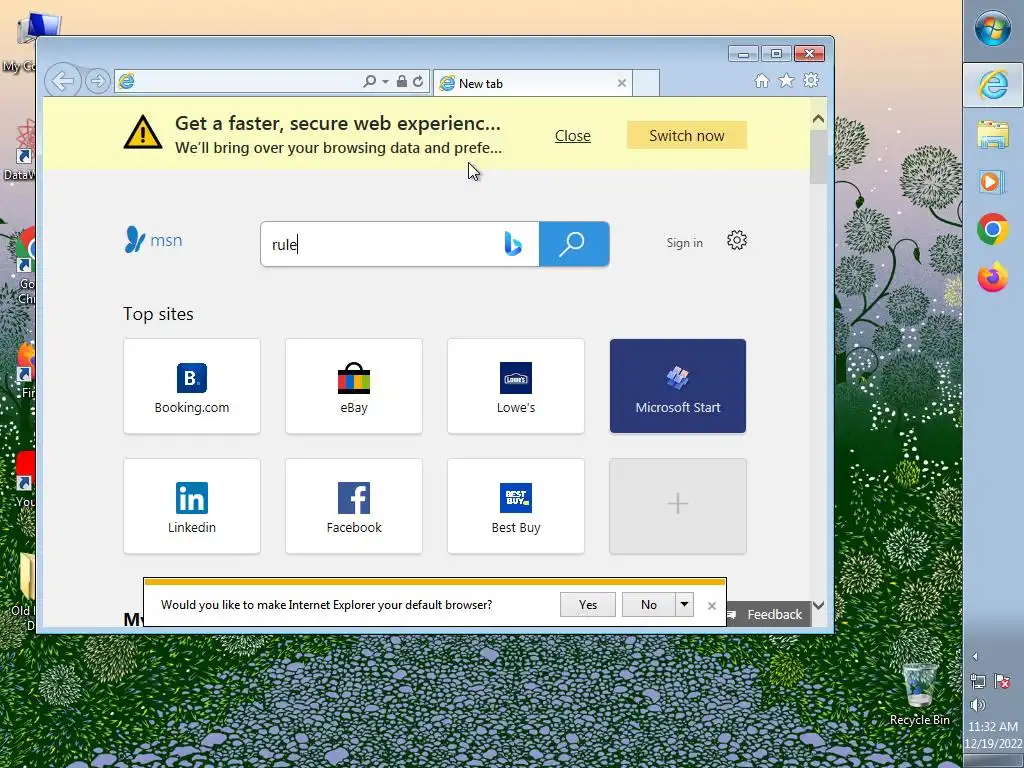Viewport: 1024px width, 768px height.
Task: Open the address bar autocomplete dropdown arrow
Action: [385, 82]
